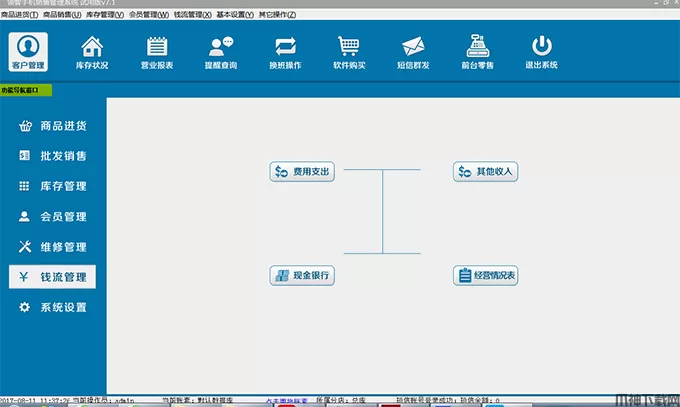
Task: Click the 现金银行 button
Action: coord(302,276)
